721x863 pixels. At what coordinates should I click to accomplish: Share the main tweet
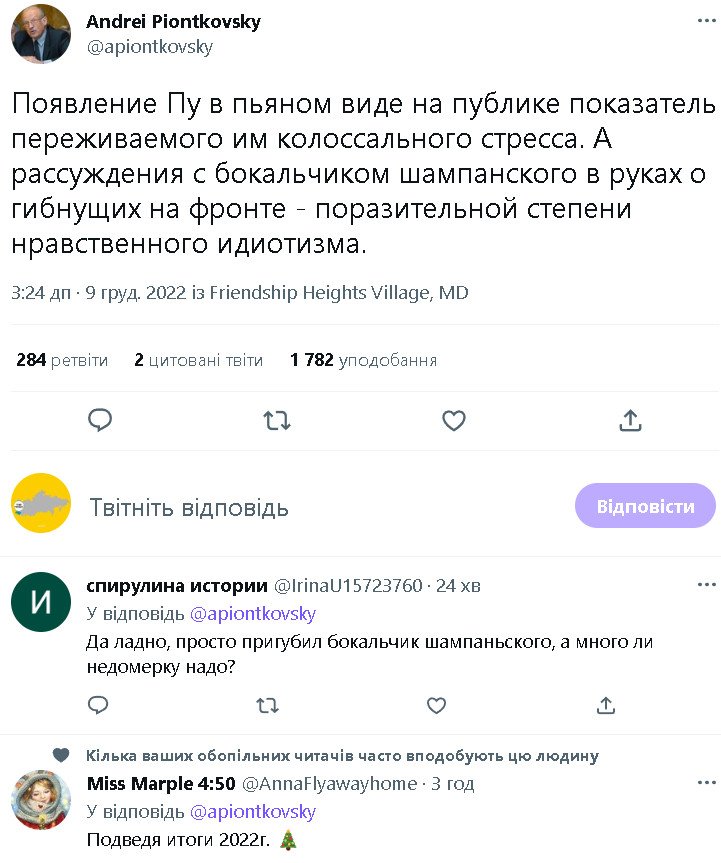point(630,420)
